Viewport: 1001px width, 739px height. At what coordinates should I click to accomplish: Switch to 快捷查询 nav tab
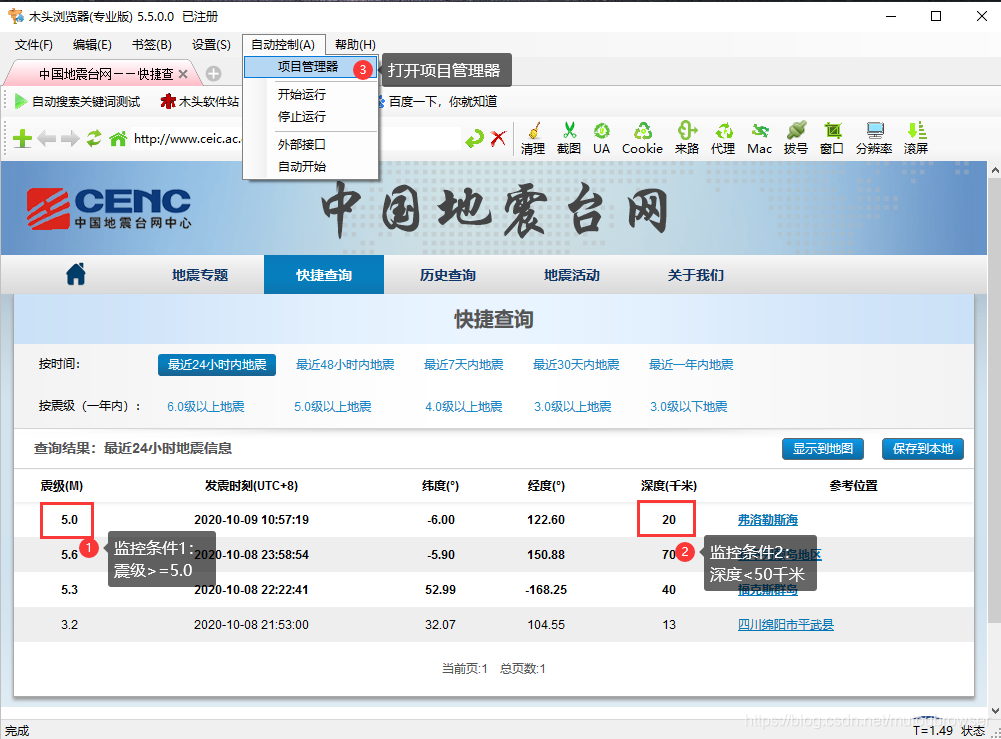pos(324,275)
